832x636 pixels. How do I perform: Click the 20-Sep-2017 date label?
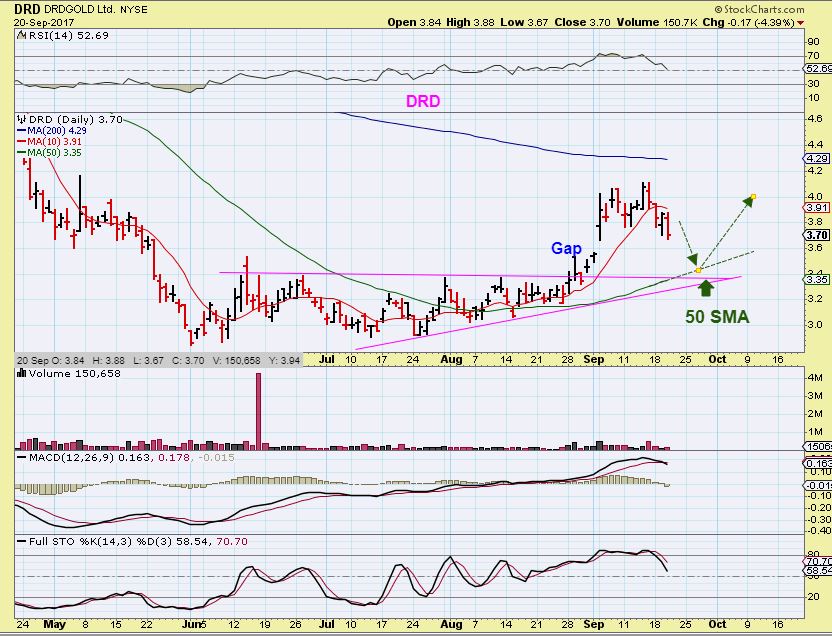[44, 23]
